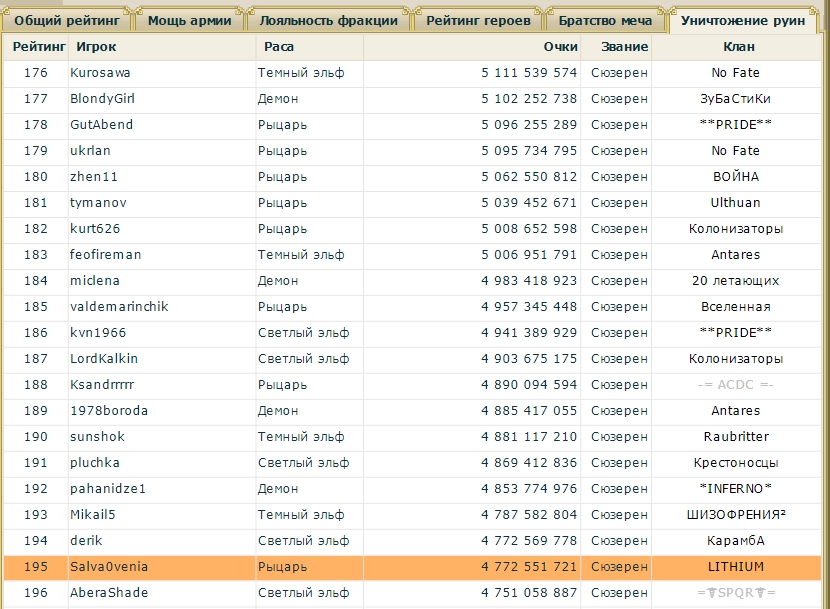Click player name BlondyGirl
The width and height of the screenshot is (830, 609).
(x=102, y=99)
